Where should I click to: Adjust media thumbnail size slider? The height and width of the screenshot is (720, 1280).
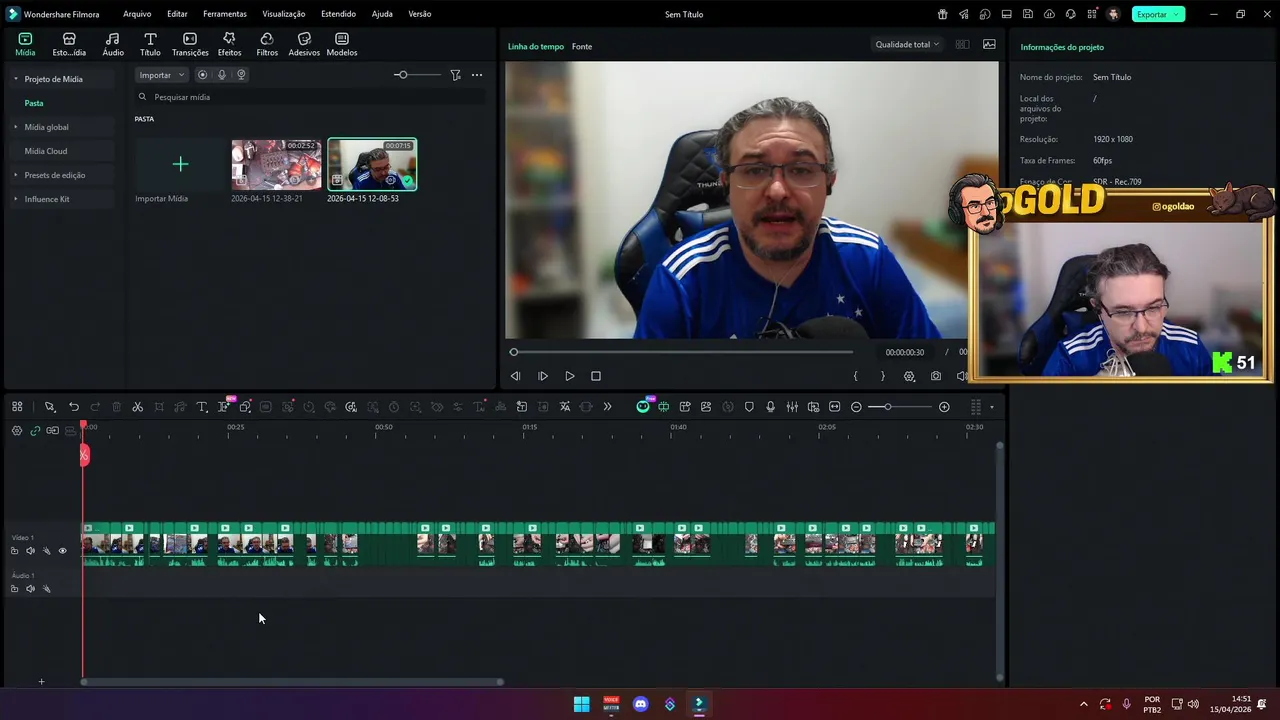(x=401, y=75)
